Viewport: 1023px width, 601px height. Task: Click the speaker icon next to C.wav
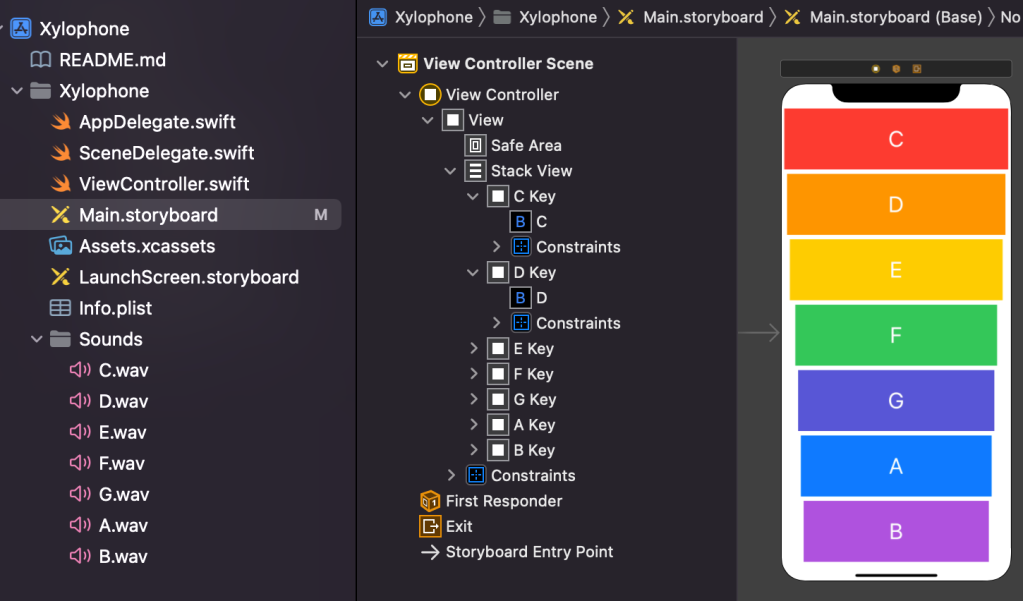[x=80, y=371]
